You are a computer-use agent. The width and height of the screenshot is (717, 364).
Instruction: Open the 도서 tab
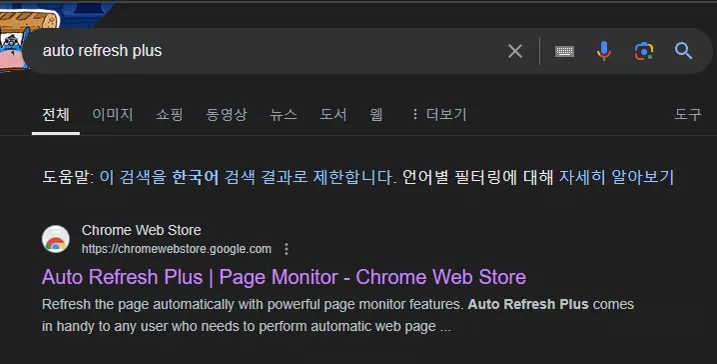333,114
